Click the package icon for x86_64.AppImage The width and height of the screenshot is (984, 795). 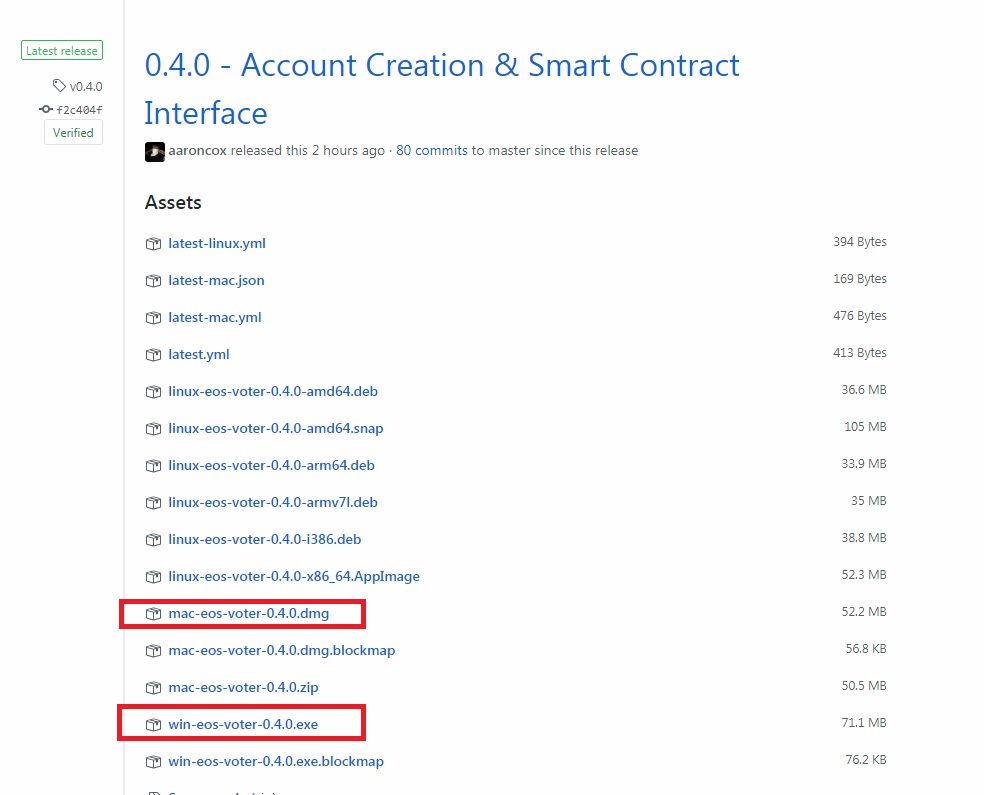tap(153, 577)
